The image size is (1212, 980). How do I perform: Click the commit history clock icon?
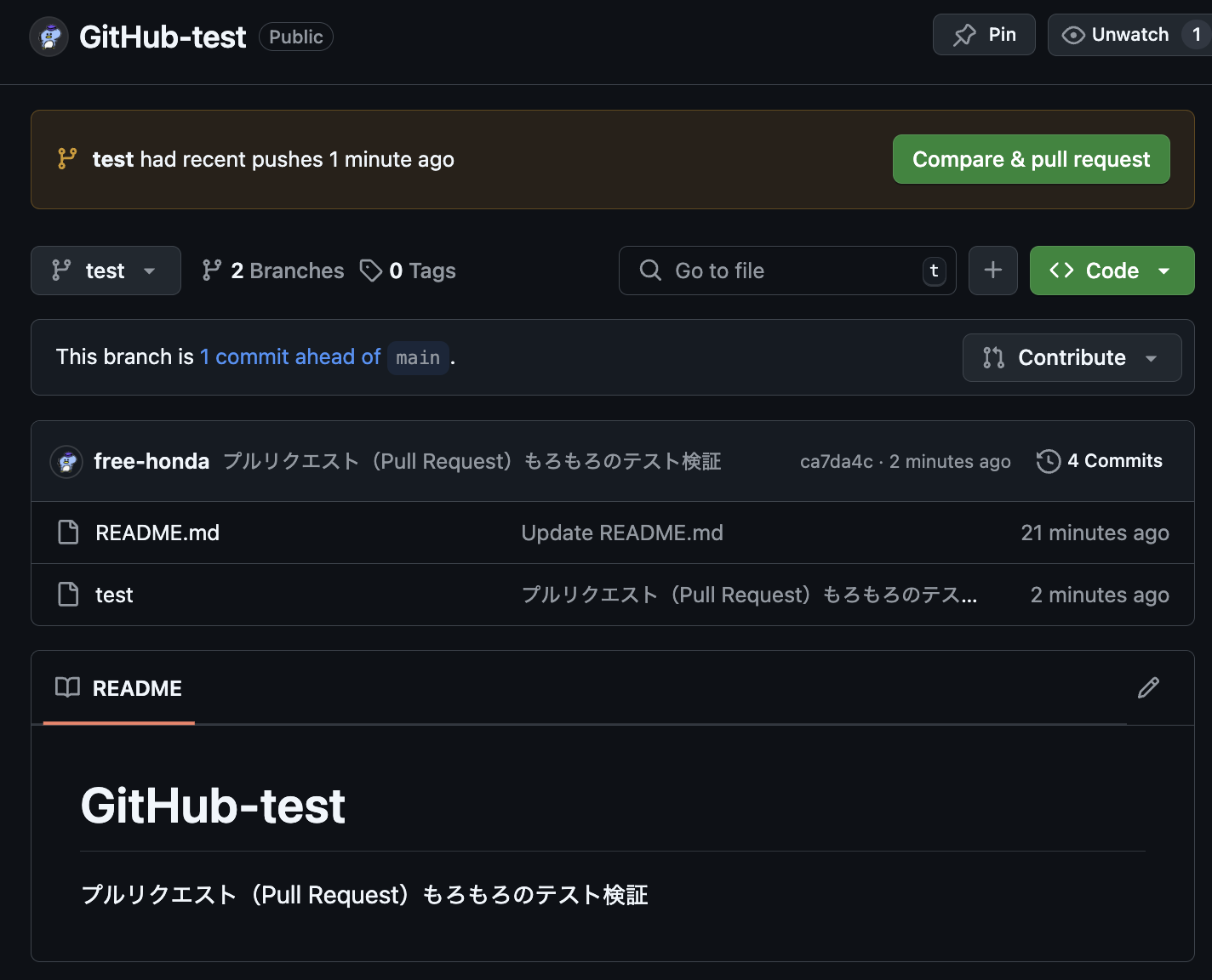point(1048,460)
